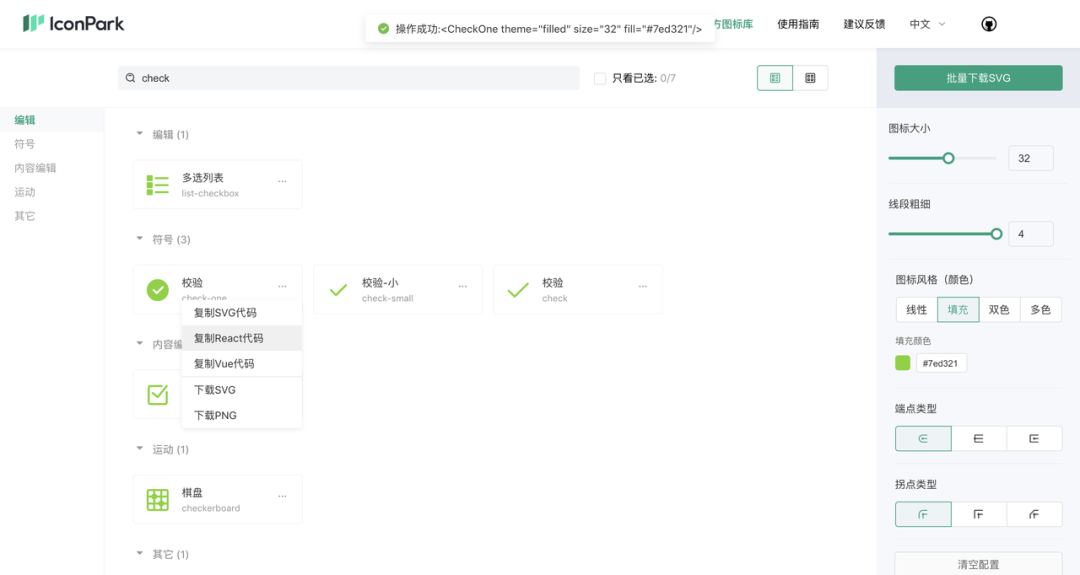
Task: Select the check-one filled circle icon
Action: click(x=158, y=290)
